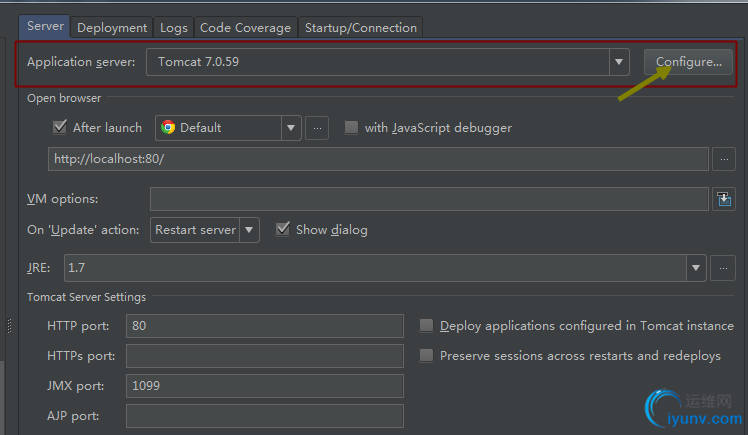
Task: Enable Preserve sessions across restarts and redeploys
Action: (x=426, y=356)
